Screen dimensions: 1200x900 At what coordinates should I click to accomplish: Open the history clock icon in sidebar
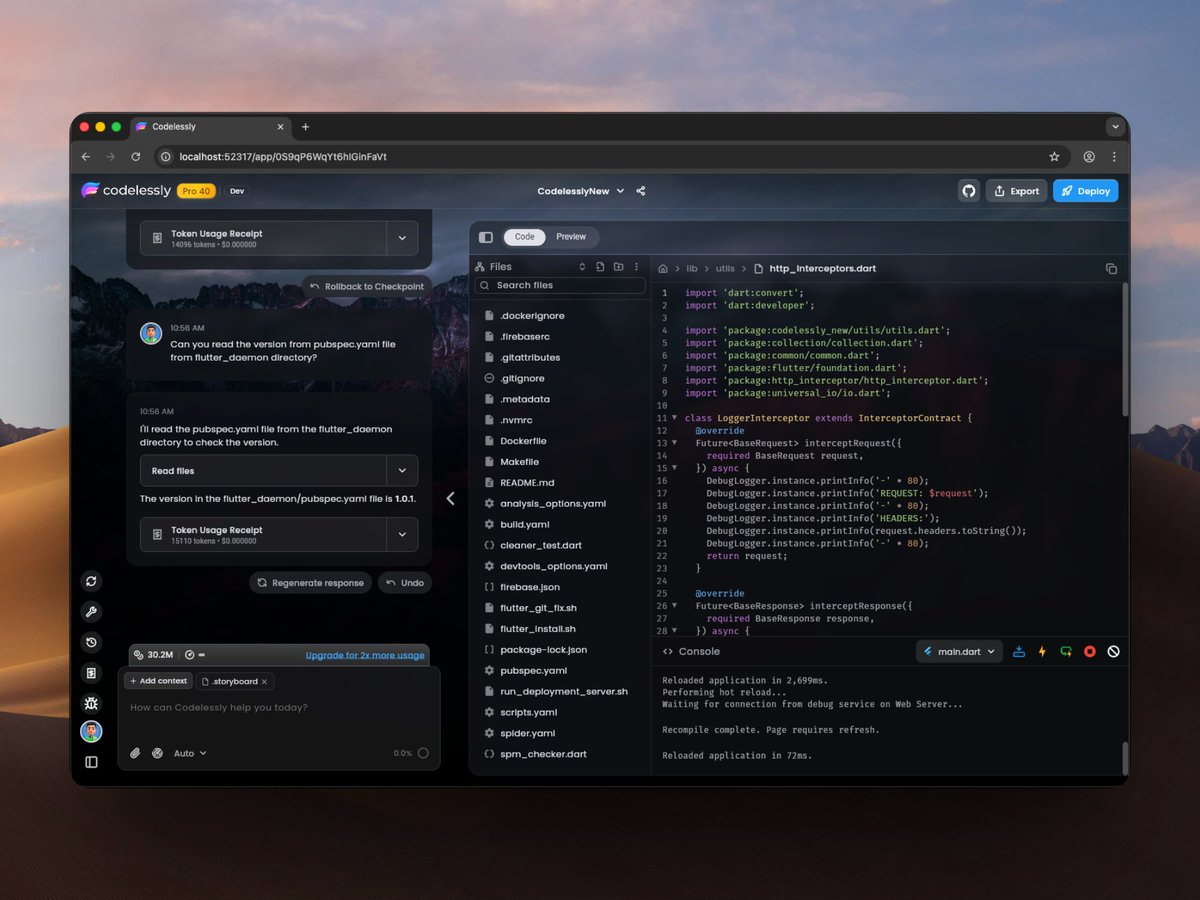click(x=91, y=642)
